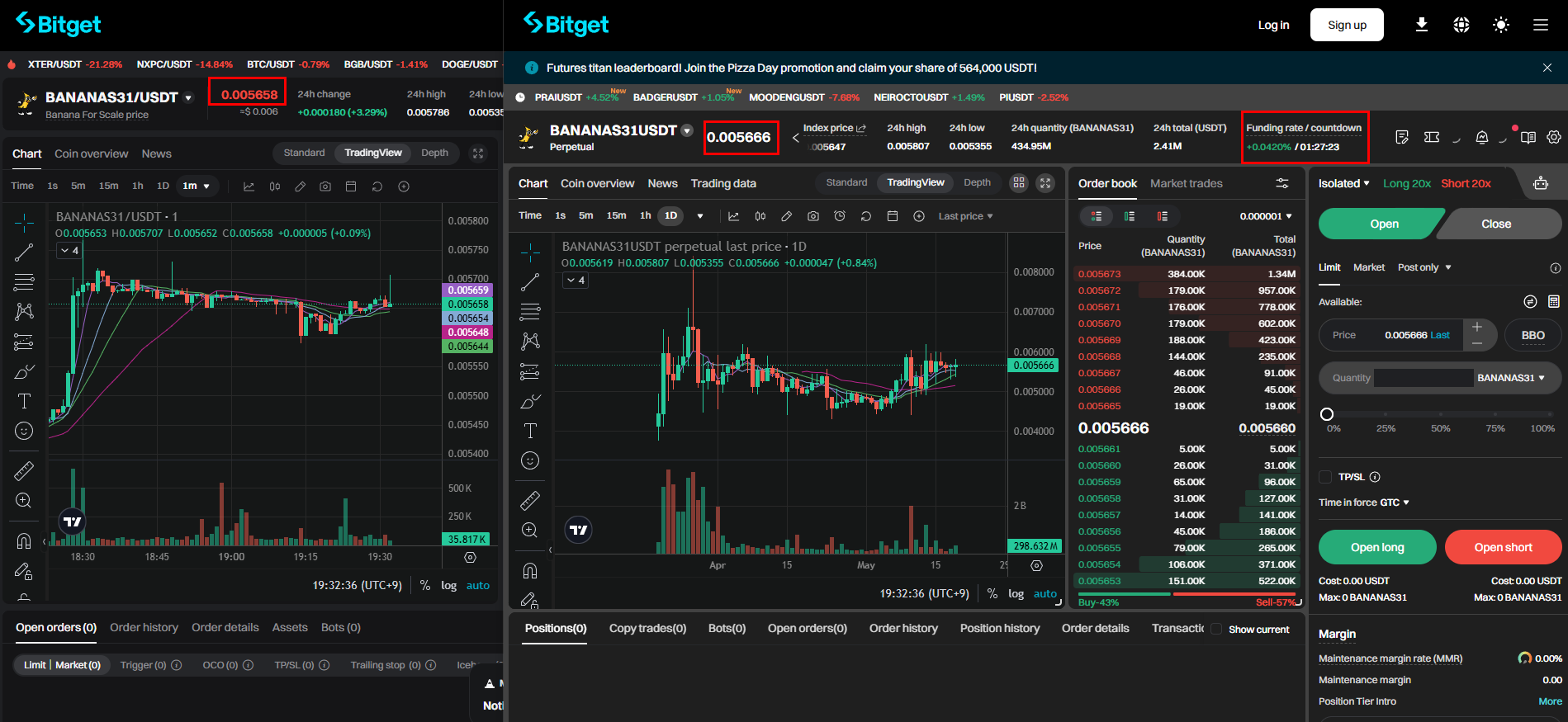Screen dimensions: 1568x722
Task: Select the Market order type tab
Action: pyautogui.click(x=1368, y=267)
